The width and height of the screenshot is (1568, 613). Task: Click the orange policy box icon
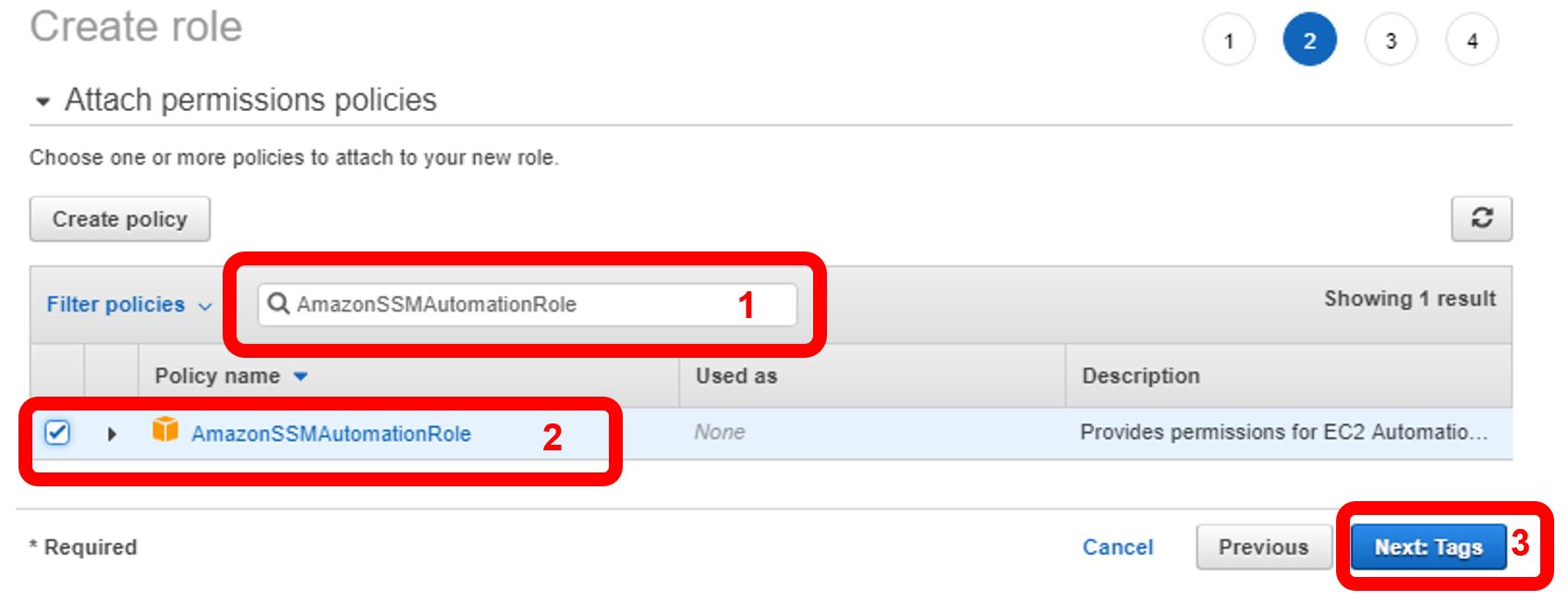[x=165, y=430]
